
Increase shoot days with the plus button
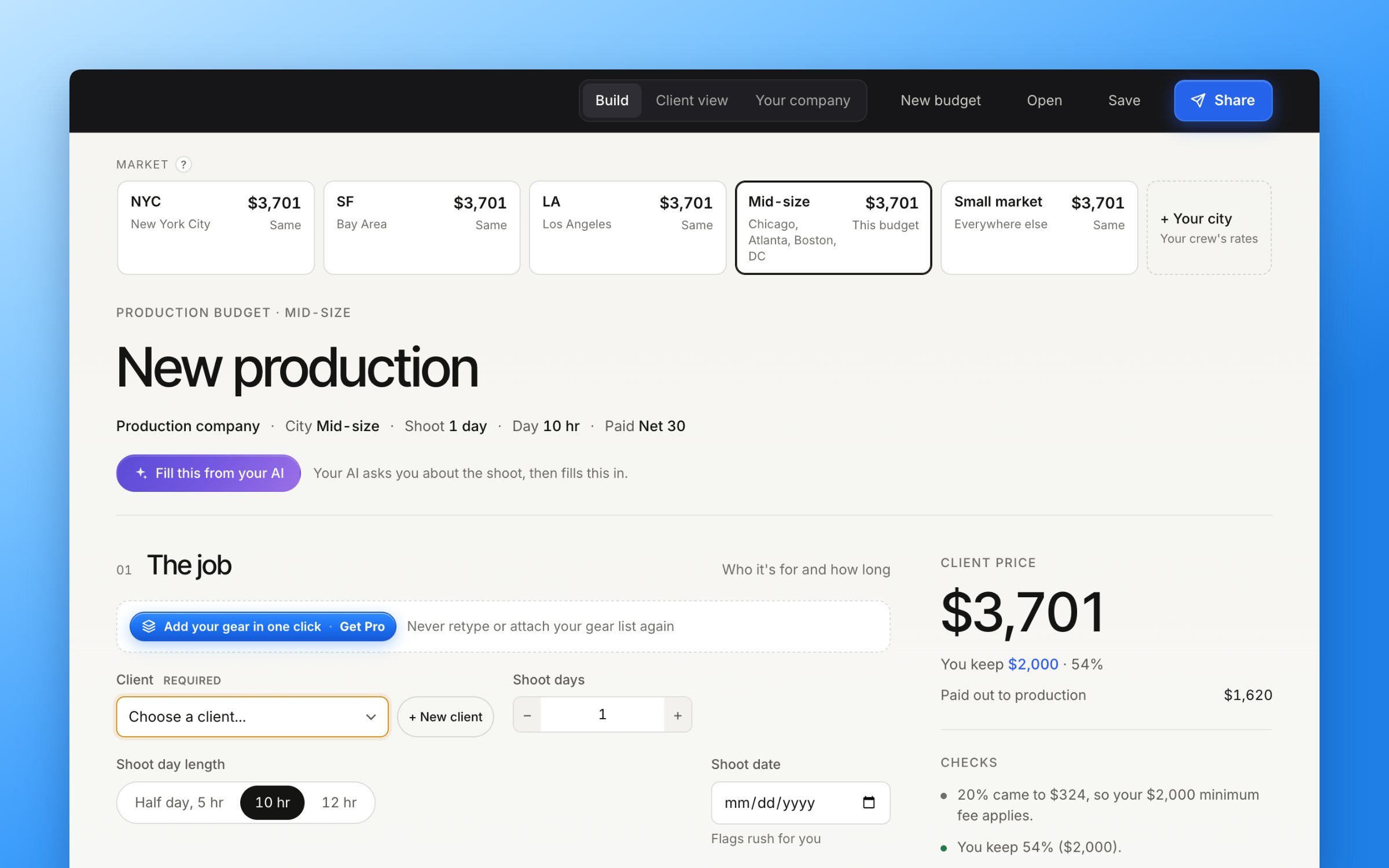(678, 715)
